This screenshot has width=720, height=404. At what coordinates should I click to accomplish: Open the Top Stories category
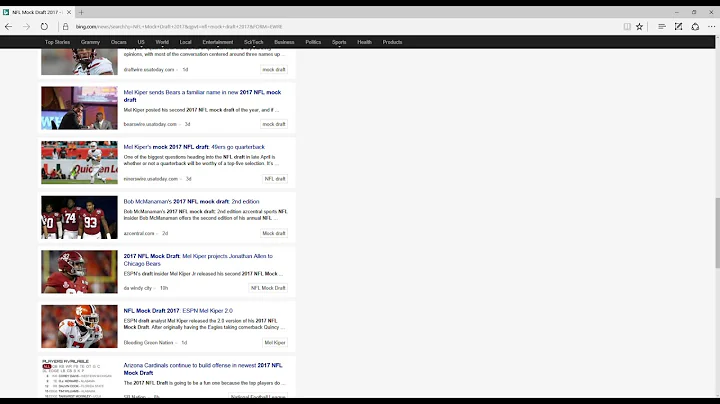pos(57,42)
